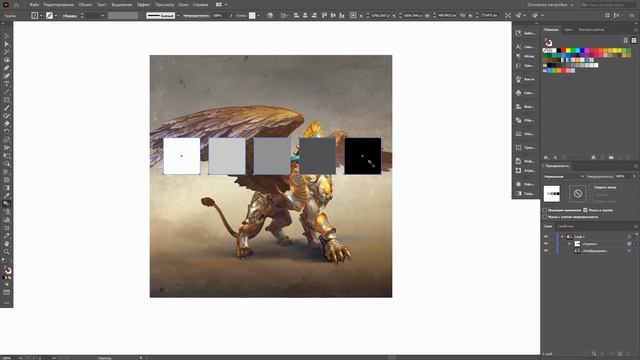The width and height of the screenshot is (640, 360).
Task: Click the Recolor Artwork wheel icon
Action: pos(270,16)
